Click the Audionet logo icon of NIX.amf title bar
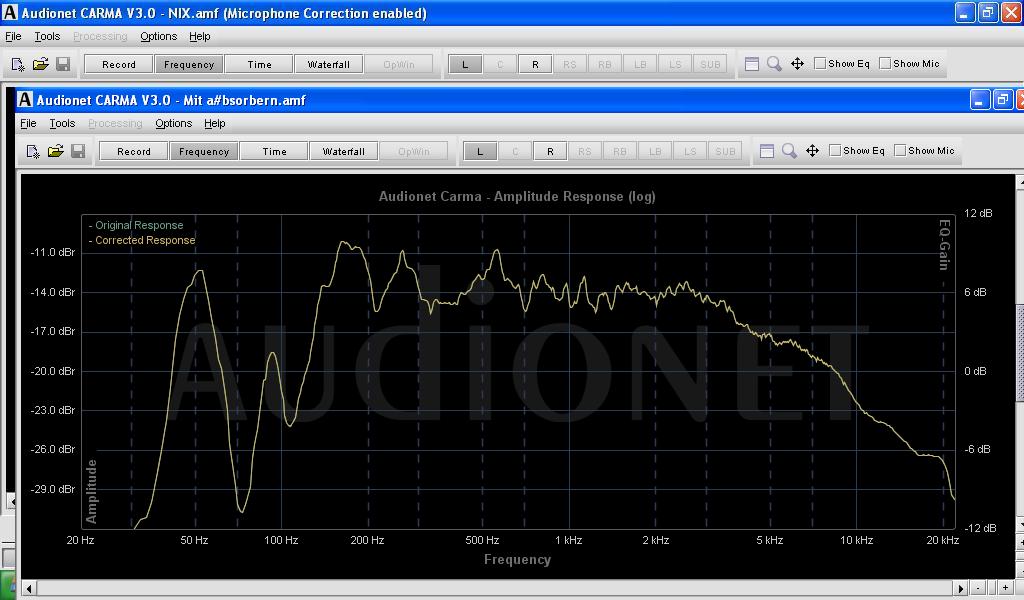This screenshot has height=600, width=1024. [10, 12]
